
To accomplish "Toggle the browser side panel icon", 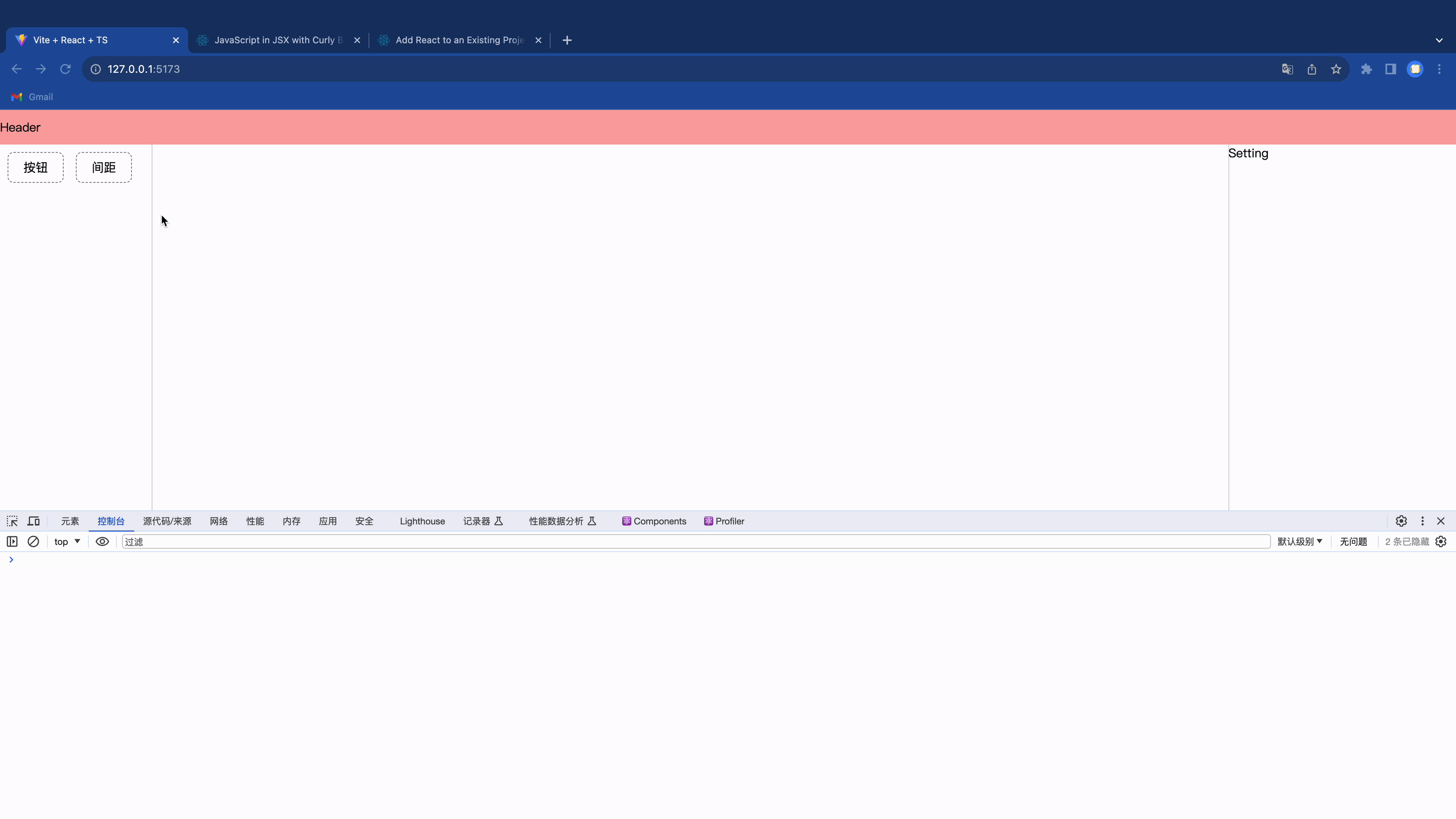I will click(x=1390, y=69).
